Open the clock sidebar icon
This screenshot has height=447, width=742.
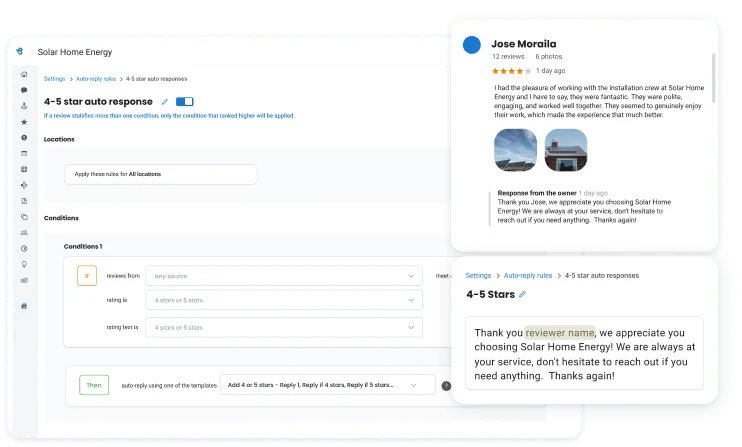(x=24, y=248)
